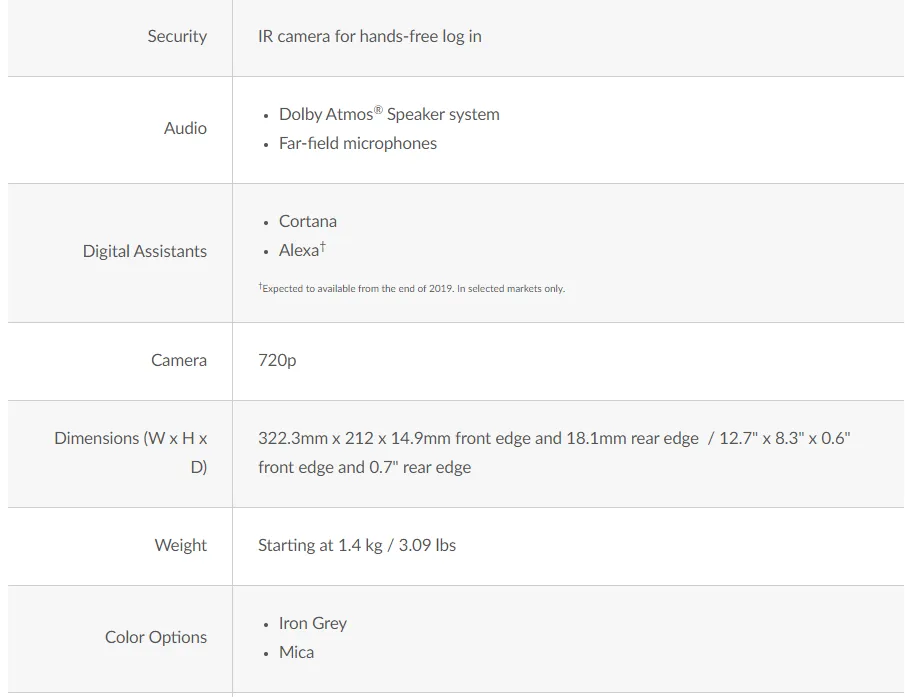Image resolution: width=919 pixels, height=697 pixels.
Task: Click the Camera row label
Action: (x=179, y=360)
